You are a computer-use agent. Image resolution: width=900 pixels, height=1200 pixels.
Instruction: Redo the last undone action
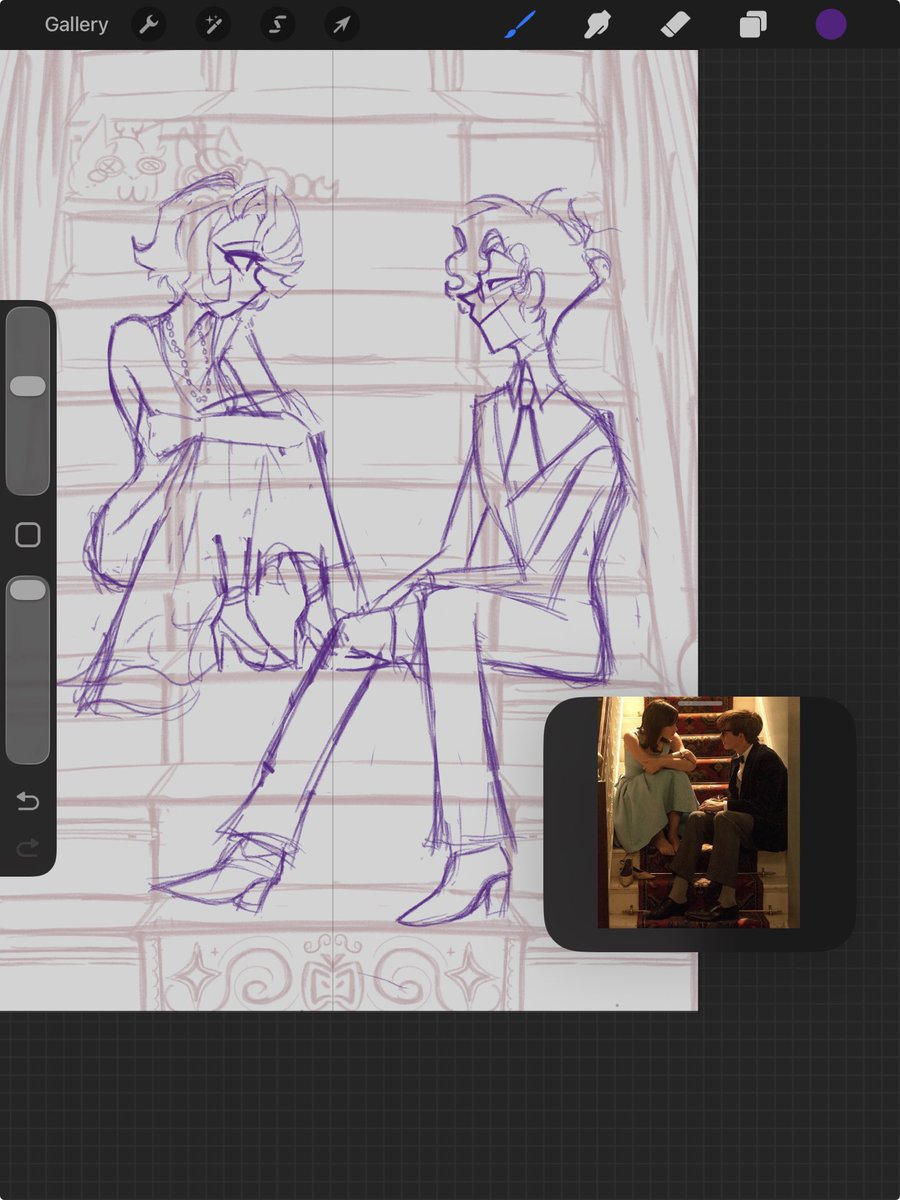(28, 848)
